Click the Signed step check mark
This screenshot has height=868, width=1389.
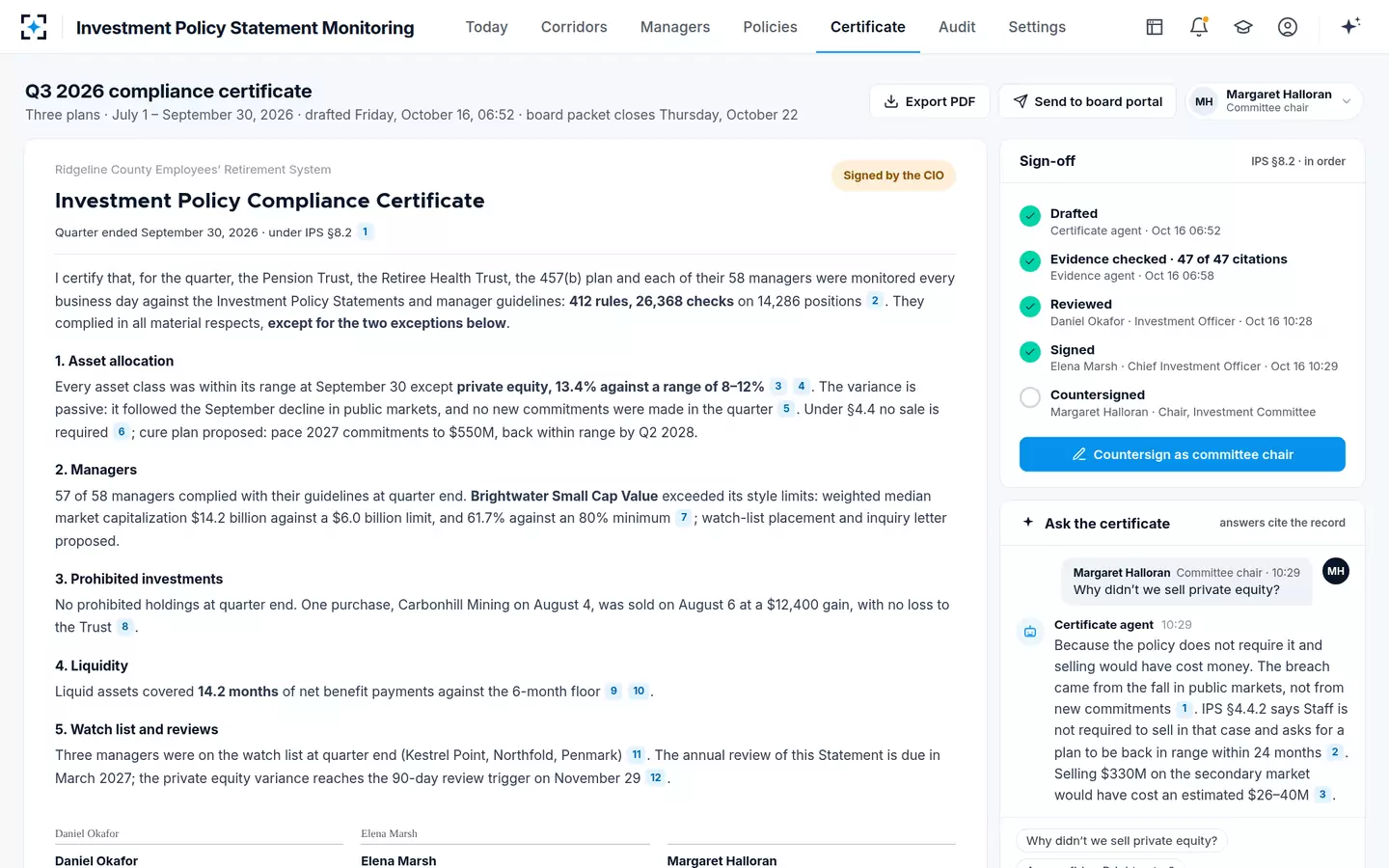(x=1030, y=352)
